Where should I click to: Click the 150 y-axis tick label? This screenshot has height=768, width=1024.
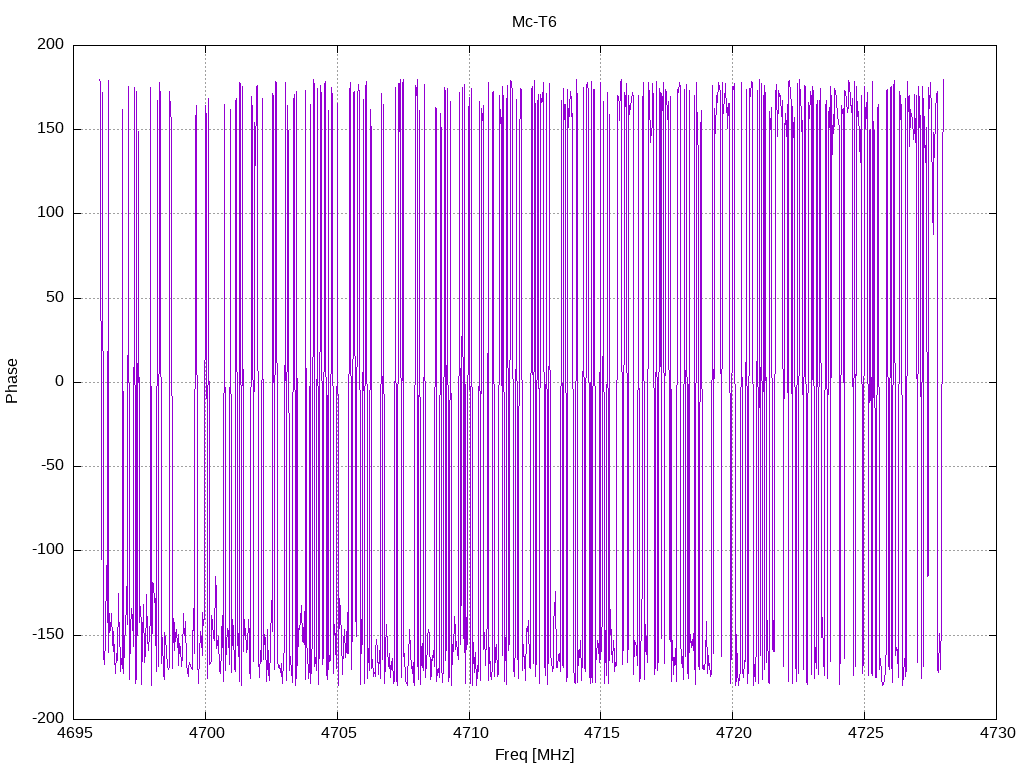point(51,129)
